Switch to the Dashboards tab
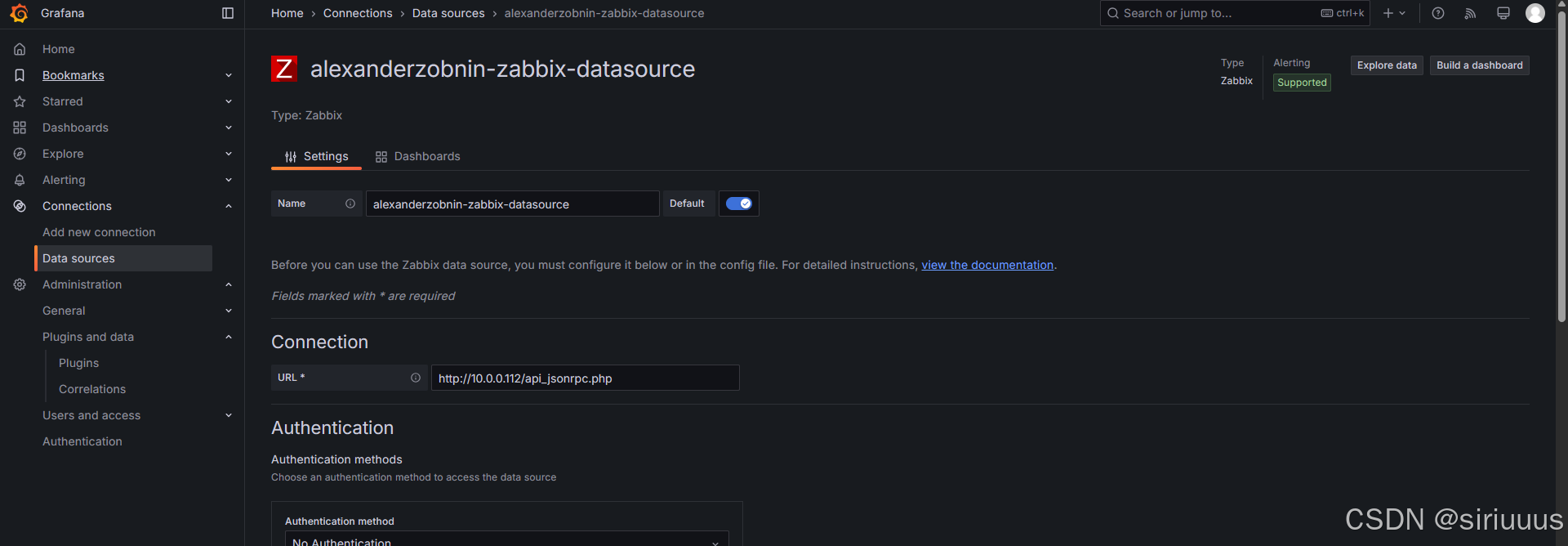This screenshot has width=1568, height=546. pyautogui.click(x=417, y=156)
